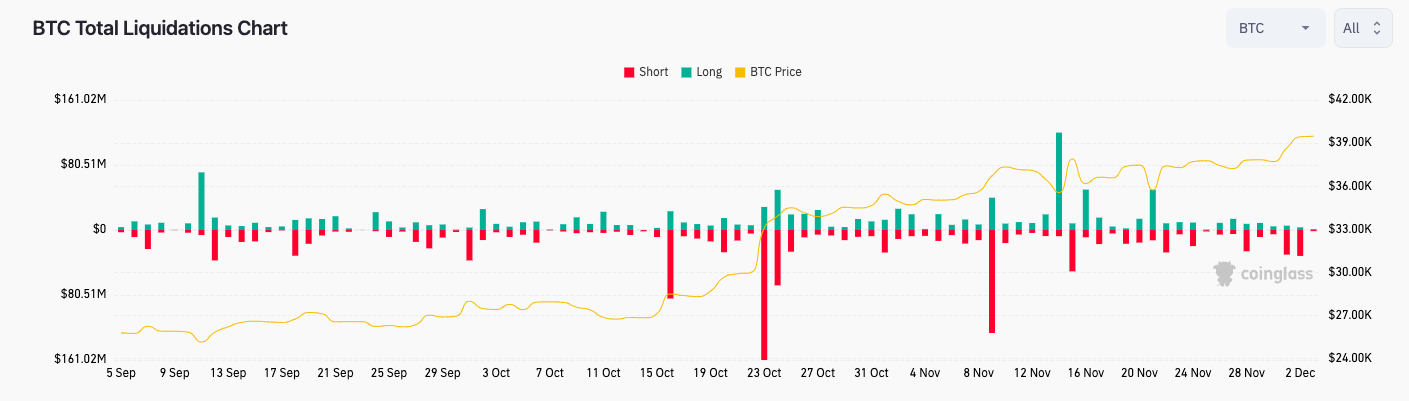Hide the BTC Price line via legend
Image resolution: width=1409 pixels, height=401 pixels.
pos(775,72)
